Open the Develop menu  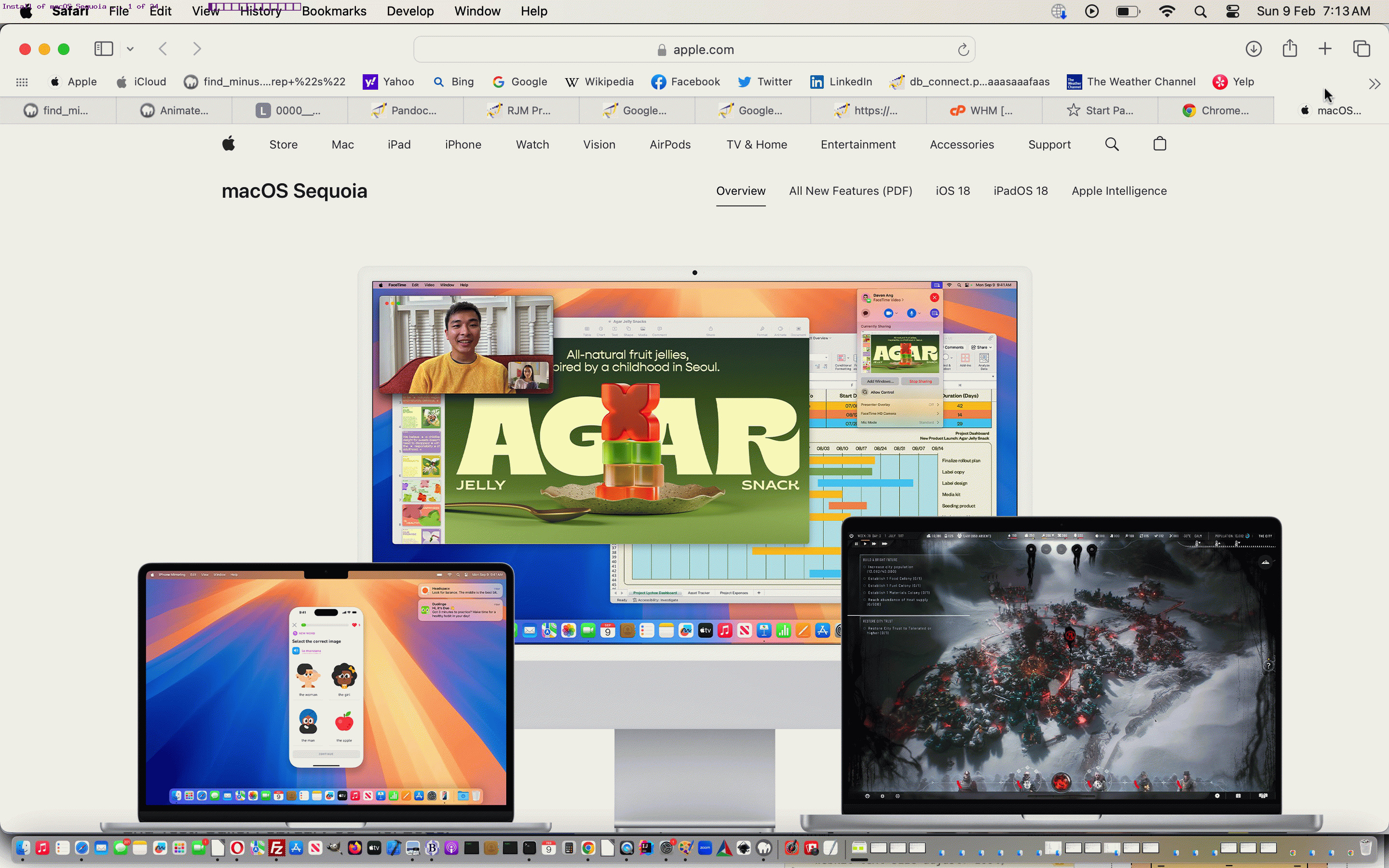[410, 11]
